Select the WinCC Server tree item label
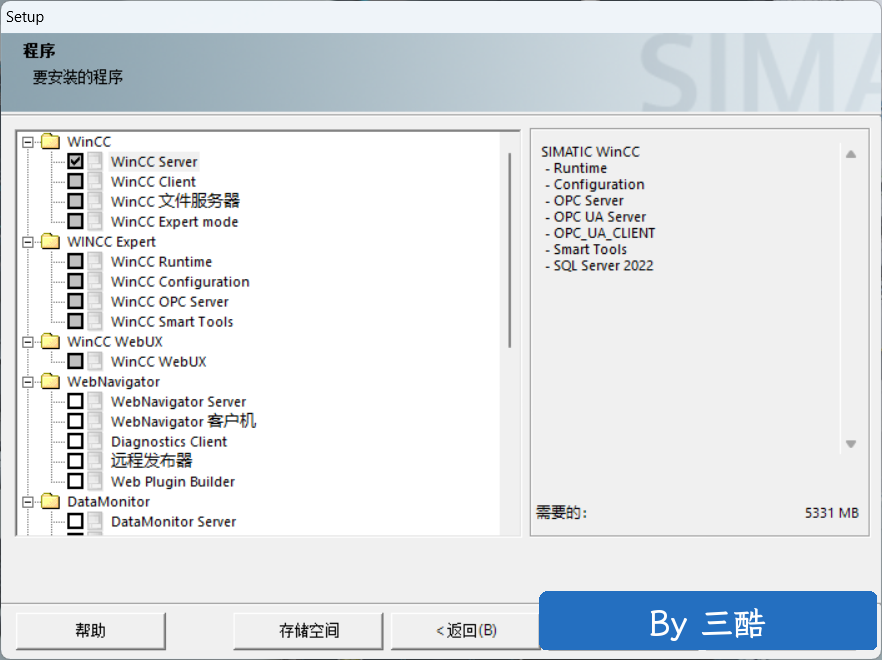 [x=154, y=162]
